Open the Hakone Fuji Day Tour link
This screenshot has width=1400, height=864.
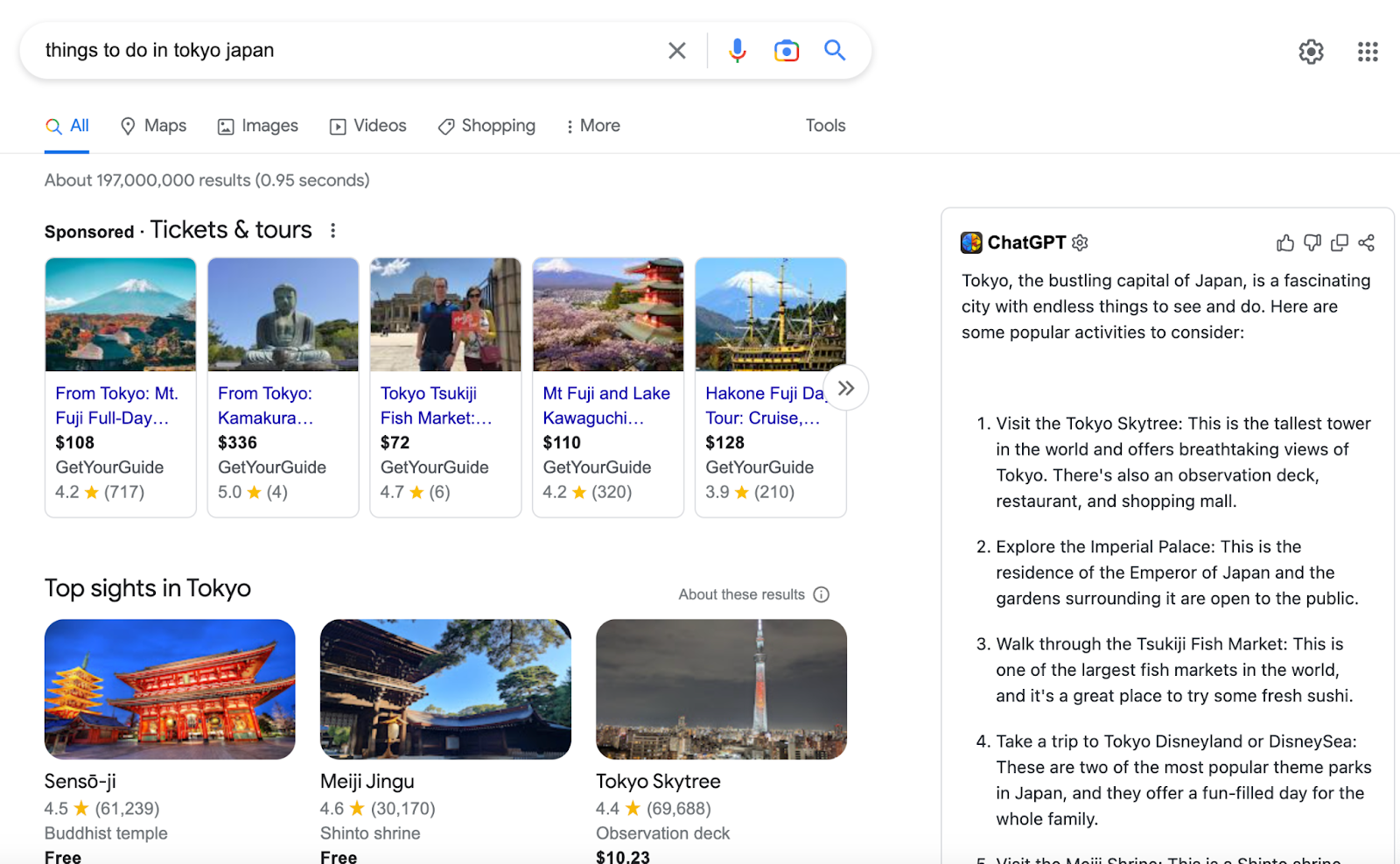765,406
